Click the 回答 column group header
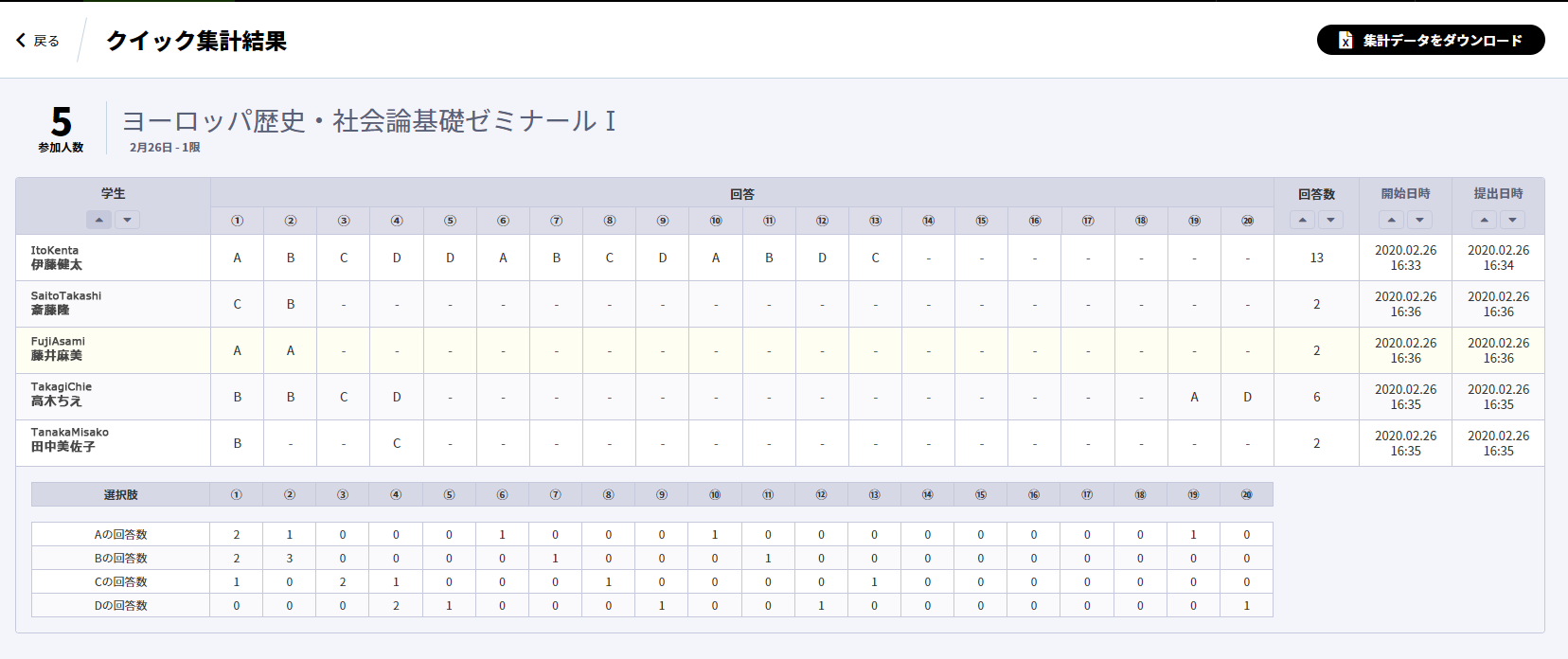Viewport: 1568px width, 659px height. point(742,193)
